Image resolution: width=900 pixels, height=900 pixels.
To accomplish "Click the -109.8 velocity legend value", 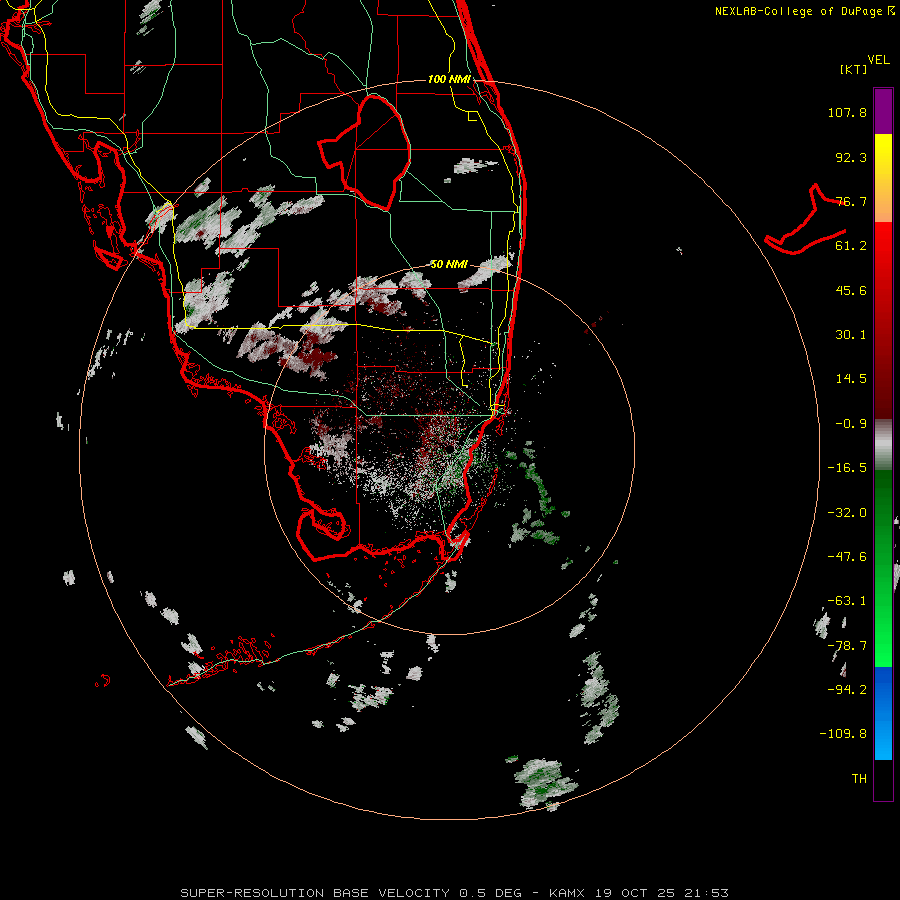I will 843,734.
